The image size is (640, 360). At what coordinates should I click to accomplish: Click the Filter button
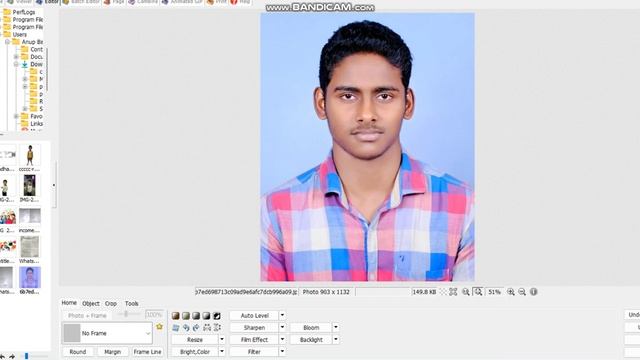point(254,351)
